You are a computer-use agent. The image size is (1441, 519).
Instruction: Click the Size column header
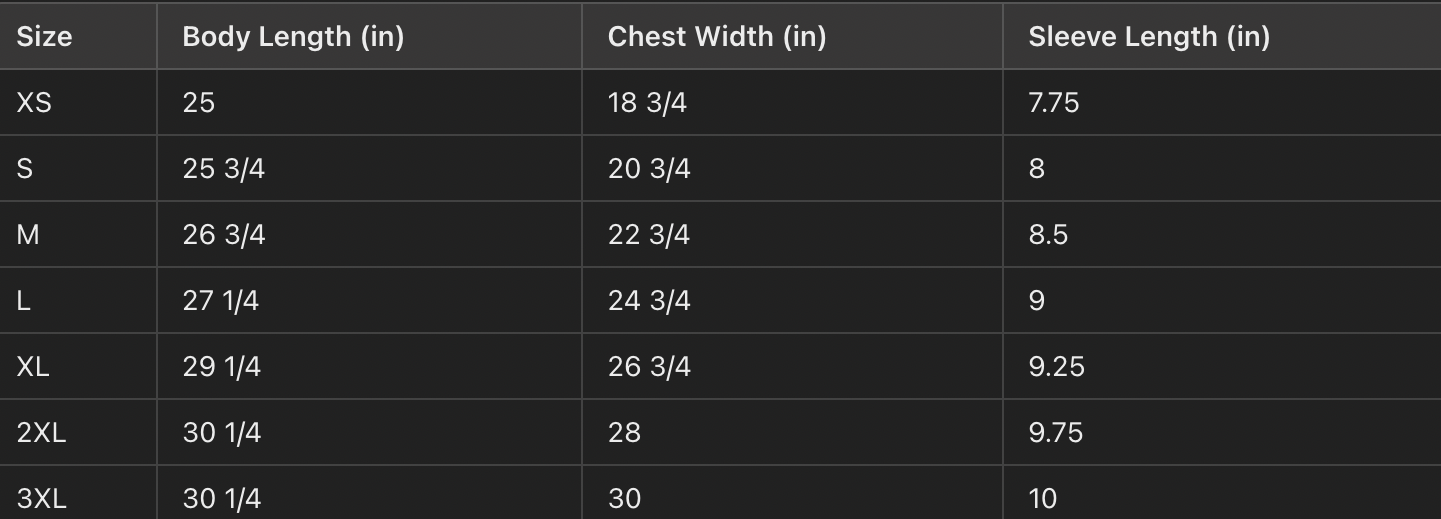click(45, 37)
